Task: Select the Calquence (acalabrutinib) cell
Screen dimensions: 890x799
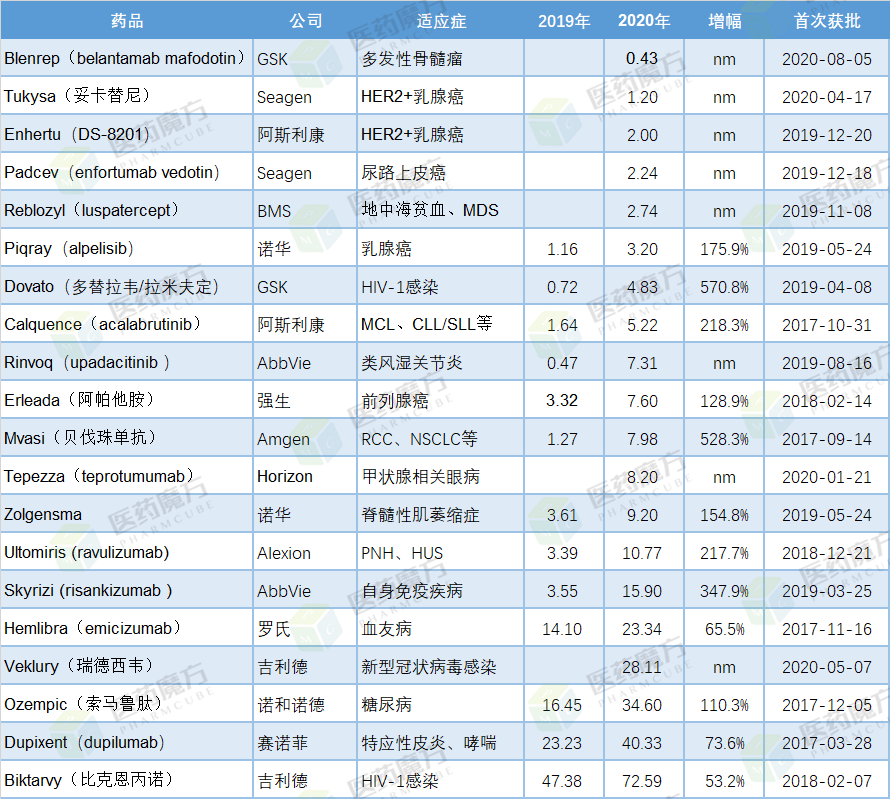Action: tap(127, 324)
